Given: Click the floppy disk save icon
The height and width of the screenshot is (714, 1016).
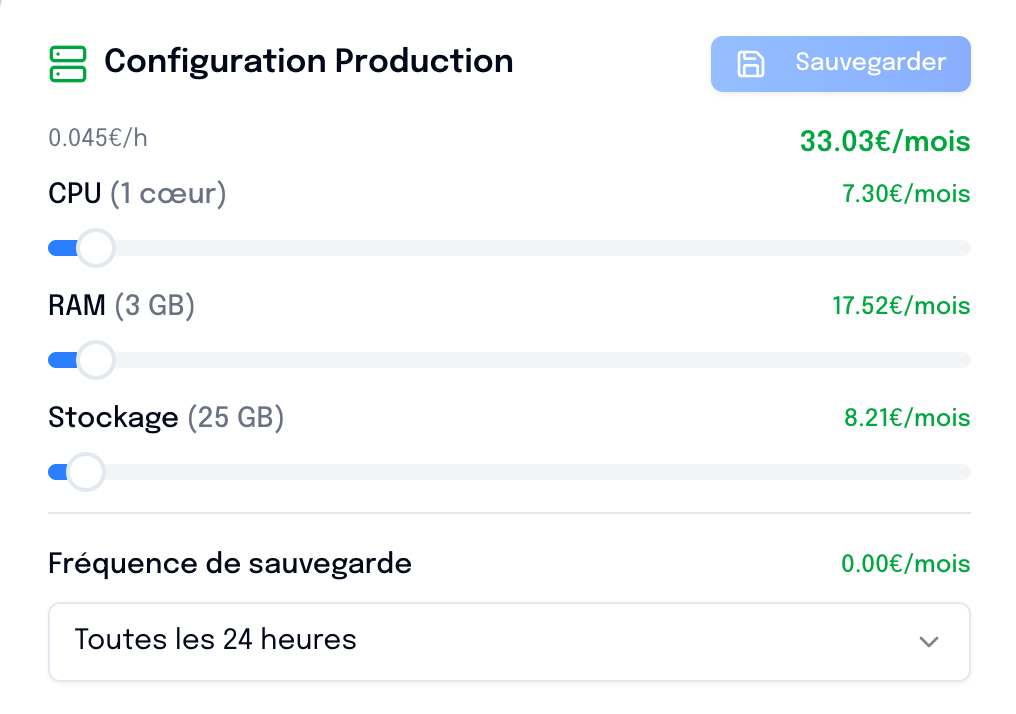Looking at the screenshot, I should (x=750, y=64).
